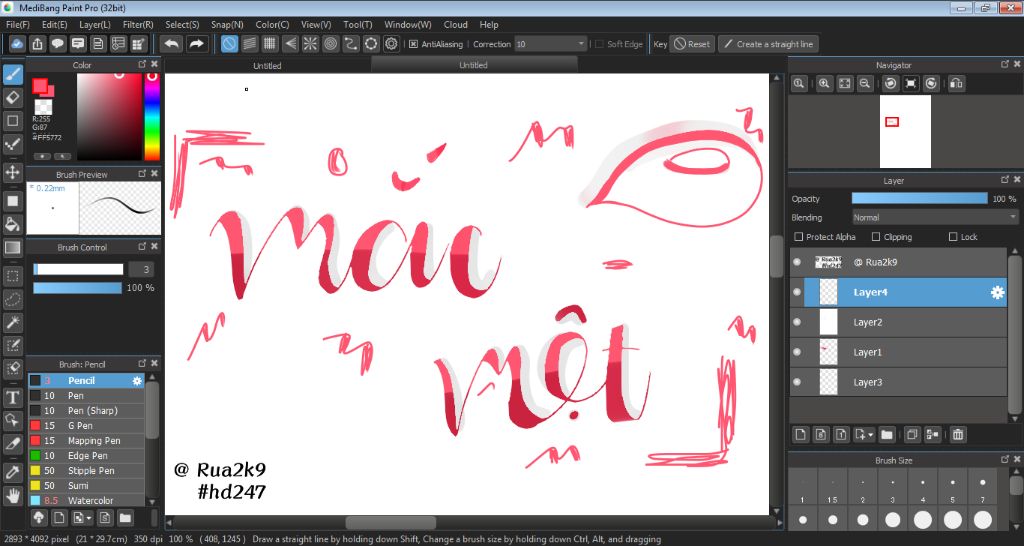Open the Filter menu
Image resolution: width=1024 pixels, height=546 pixels.
[x=138, y=24]
